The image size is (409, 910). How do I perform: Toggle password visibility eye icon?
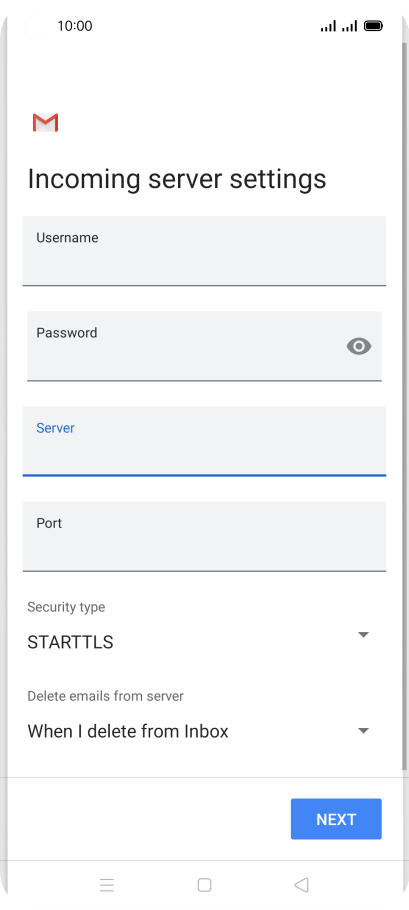[359, 346]
